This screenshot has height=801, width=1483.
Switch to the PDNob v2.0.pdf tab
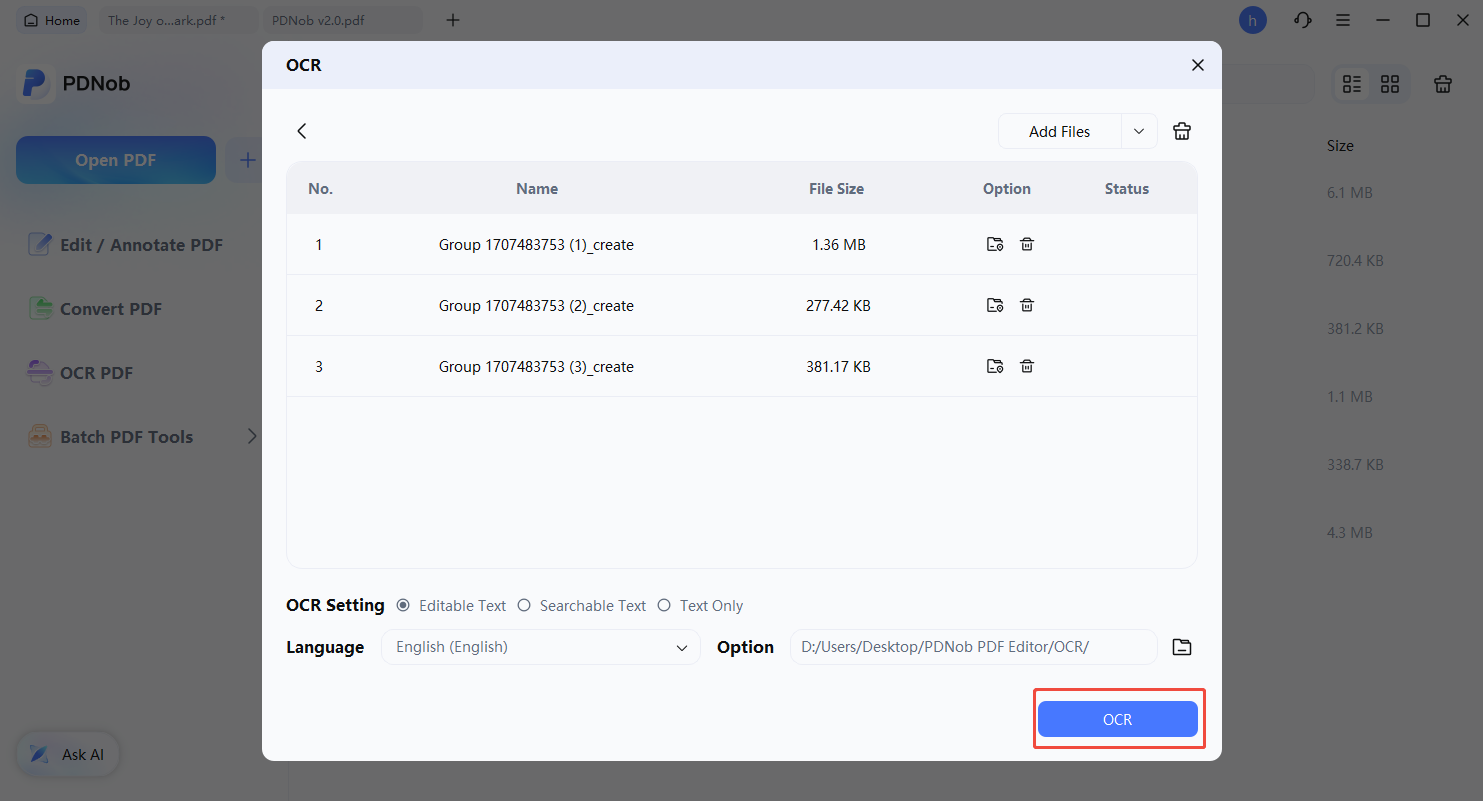pos(318,20)
